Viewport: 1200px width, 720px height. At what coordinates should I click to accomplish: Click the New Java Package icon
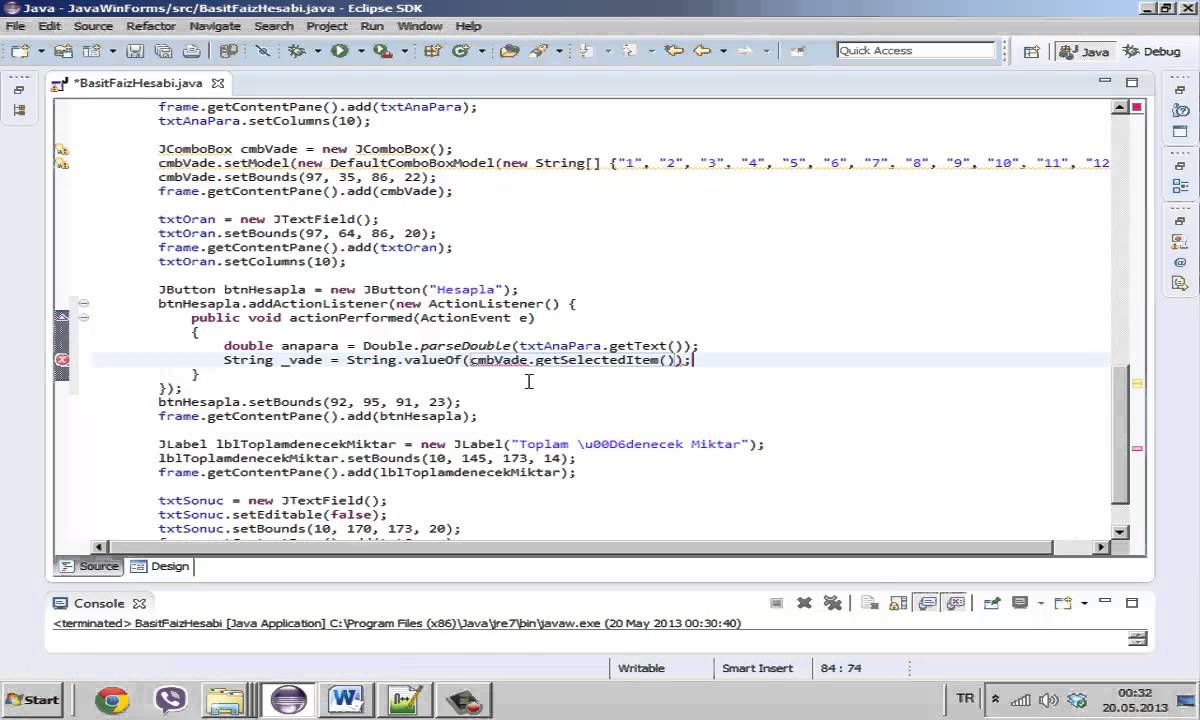433,51
